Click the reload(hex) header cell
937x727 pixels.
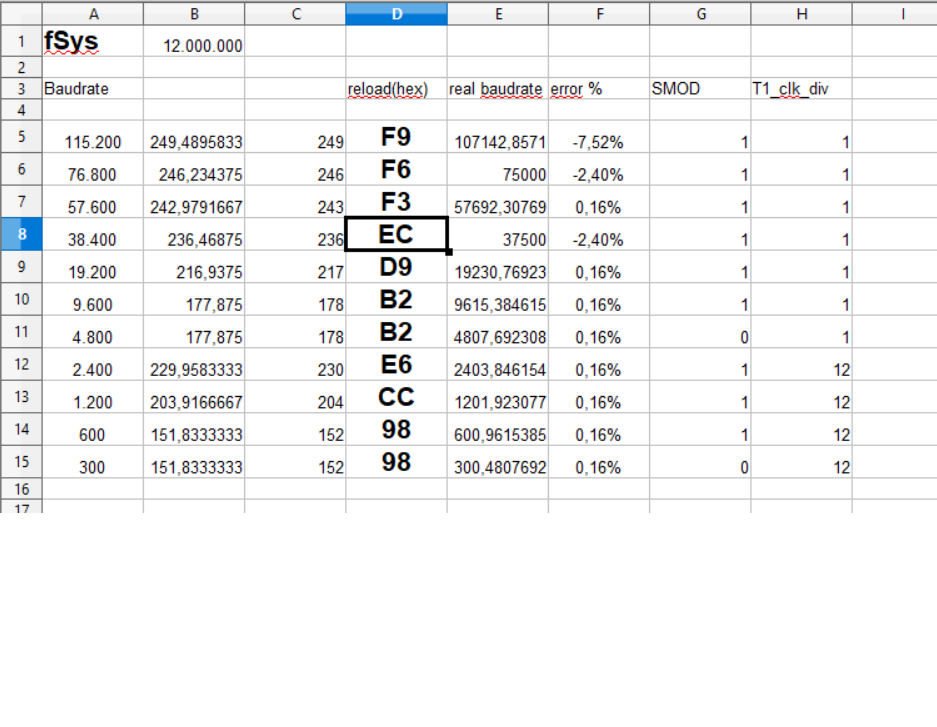(x=396, y=88)
